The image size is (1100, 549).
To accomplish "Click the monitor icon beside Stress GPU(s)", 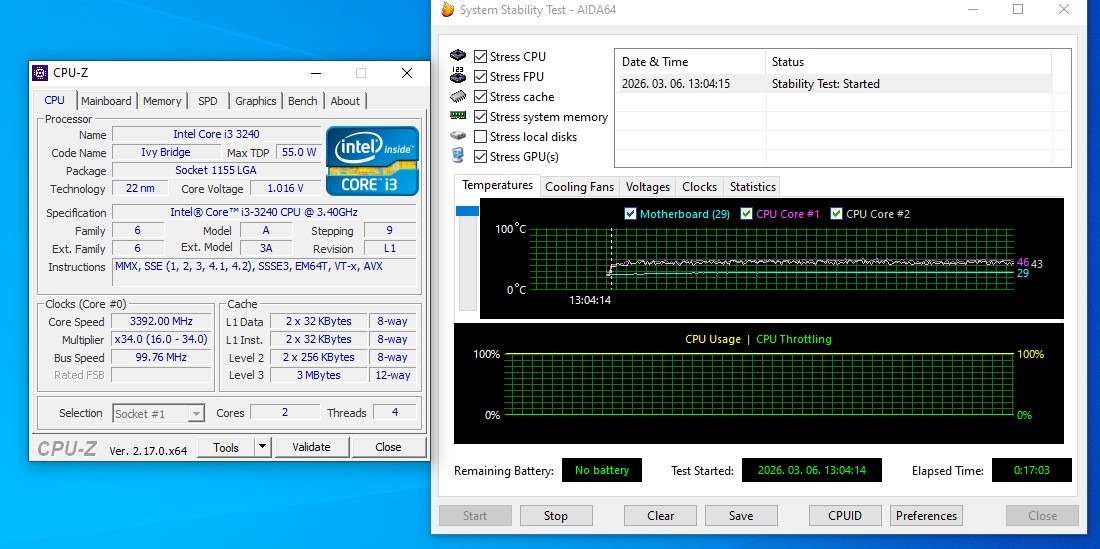I will click(x=458, y=156).
